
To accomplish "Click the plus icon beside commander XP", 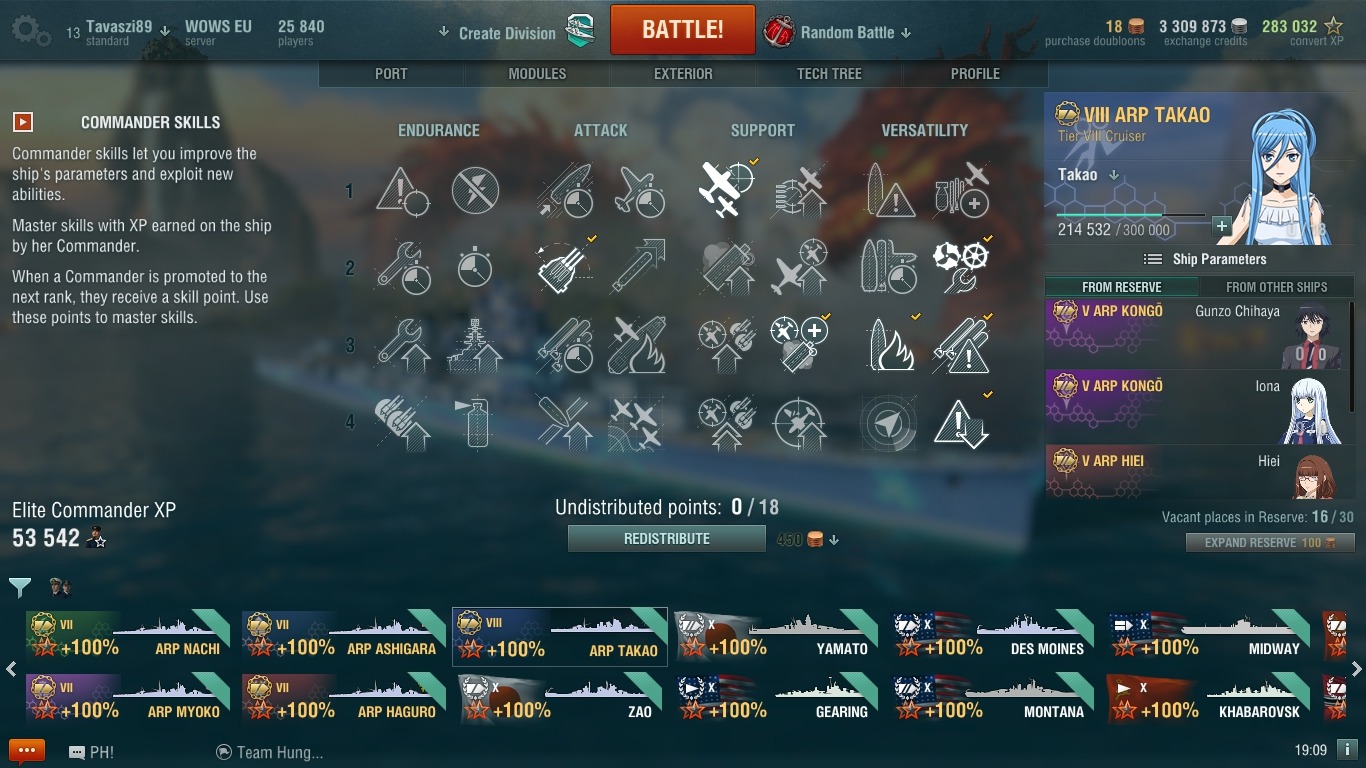I will click(1221, 226).
